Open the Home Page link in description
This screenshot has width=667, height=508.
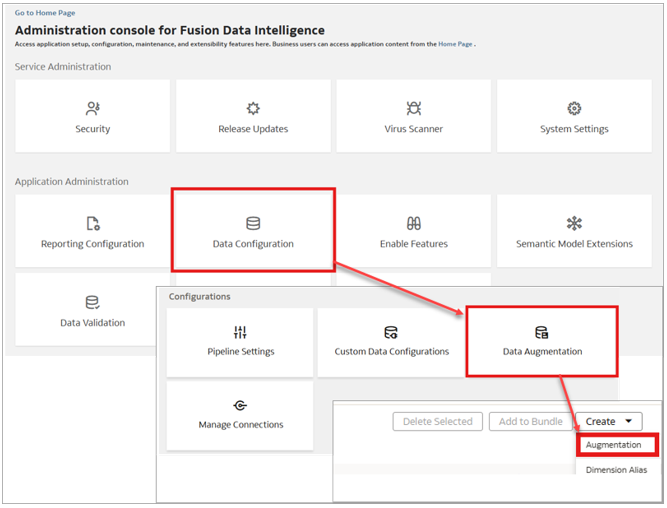pyautogui.click(x=455, y=44)
